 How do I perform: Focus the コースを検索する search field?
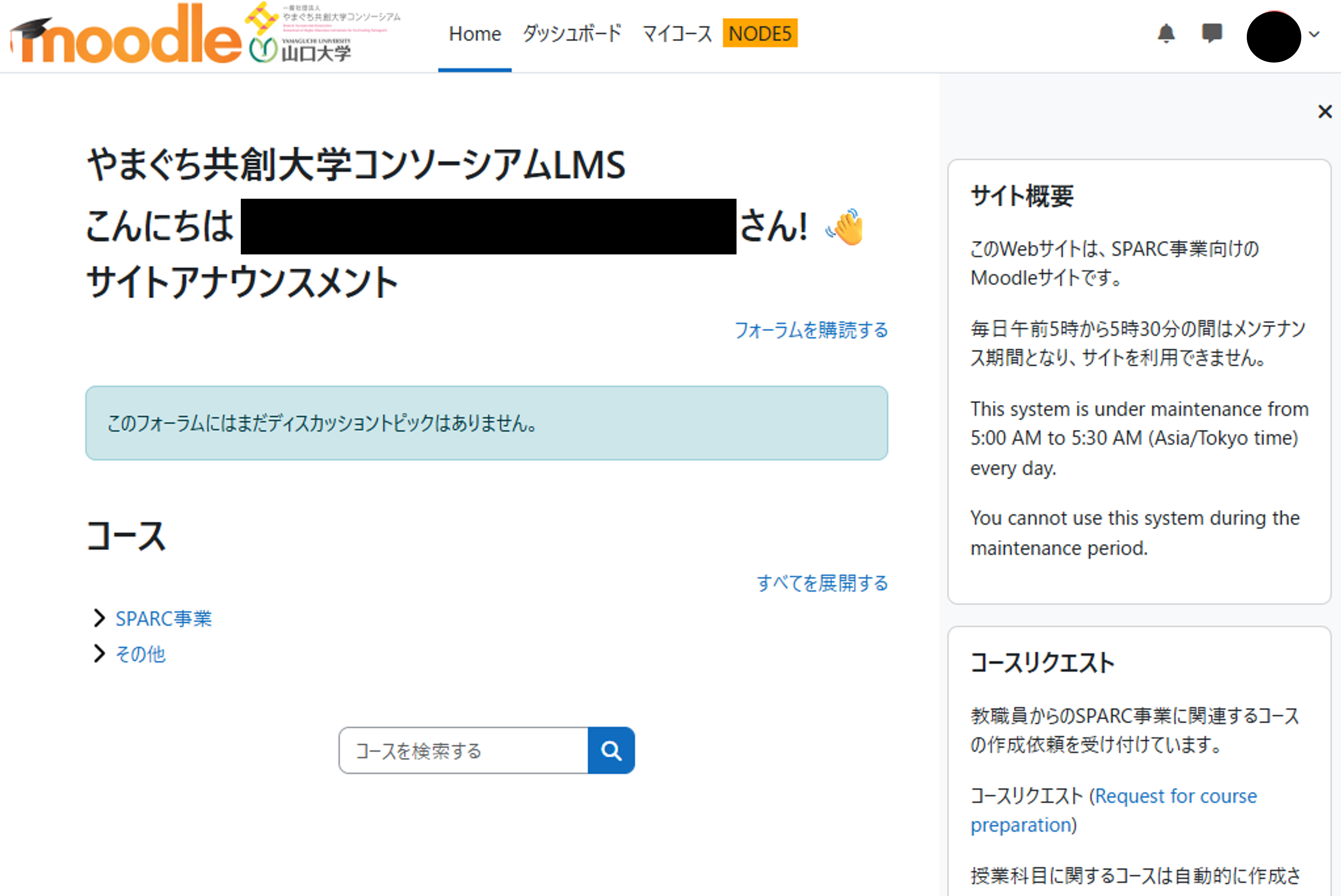[x=464, y=750]
